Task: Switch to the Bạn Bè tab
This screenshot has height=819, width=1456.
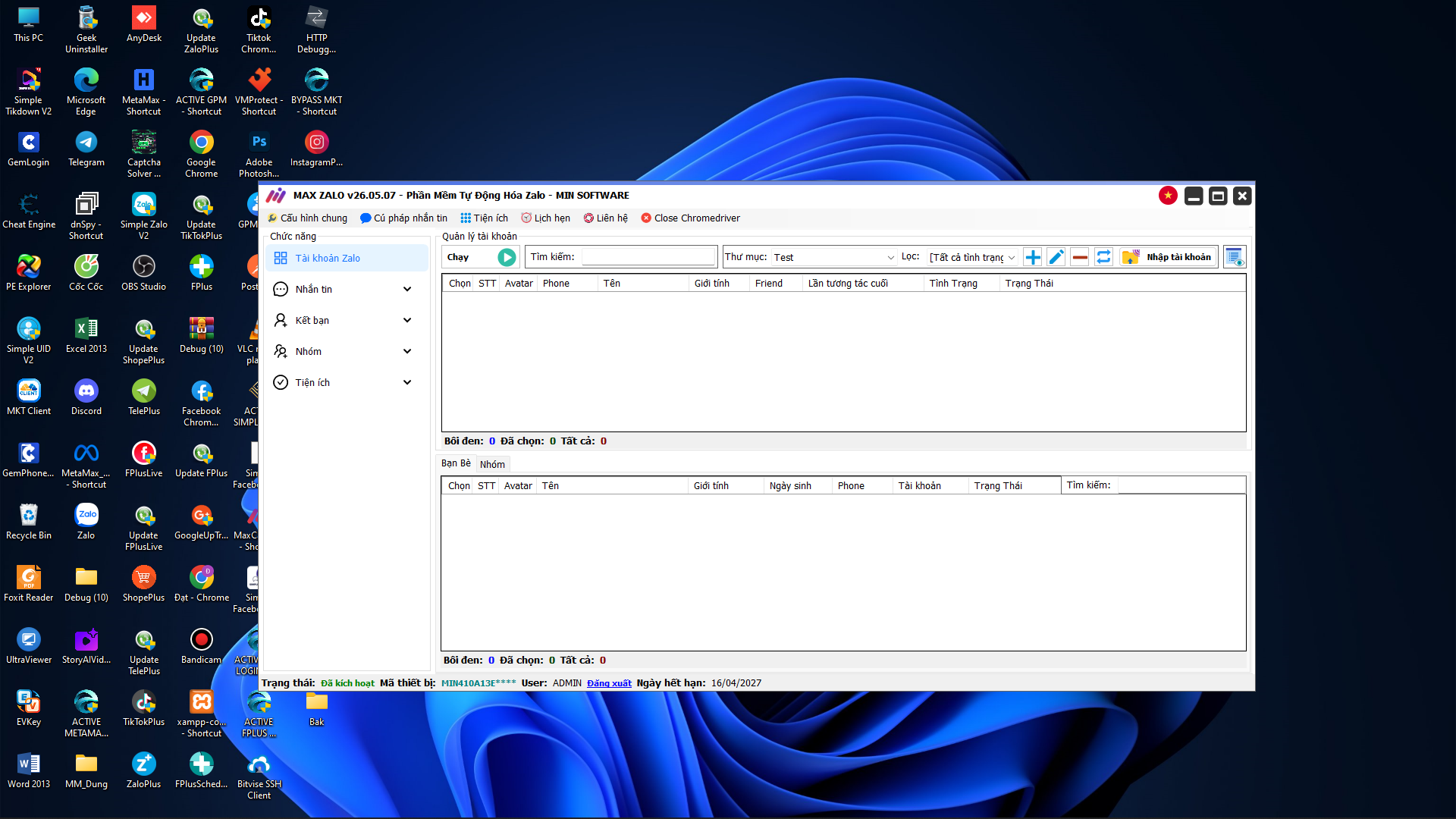Action: [457, 463]
